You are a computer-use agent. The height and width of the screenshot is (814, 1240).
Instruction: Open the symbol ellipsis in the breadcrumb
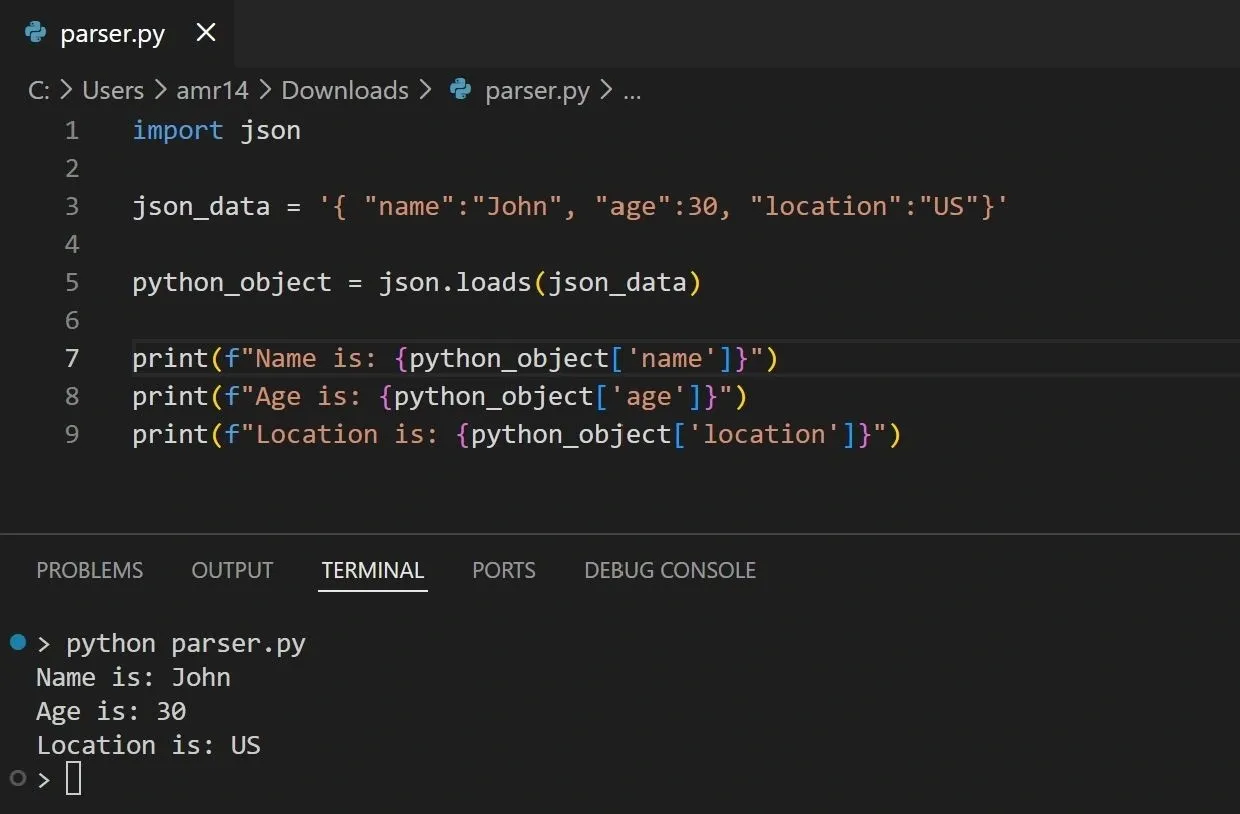(x=632, y=90)
